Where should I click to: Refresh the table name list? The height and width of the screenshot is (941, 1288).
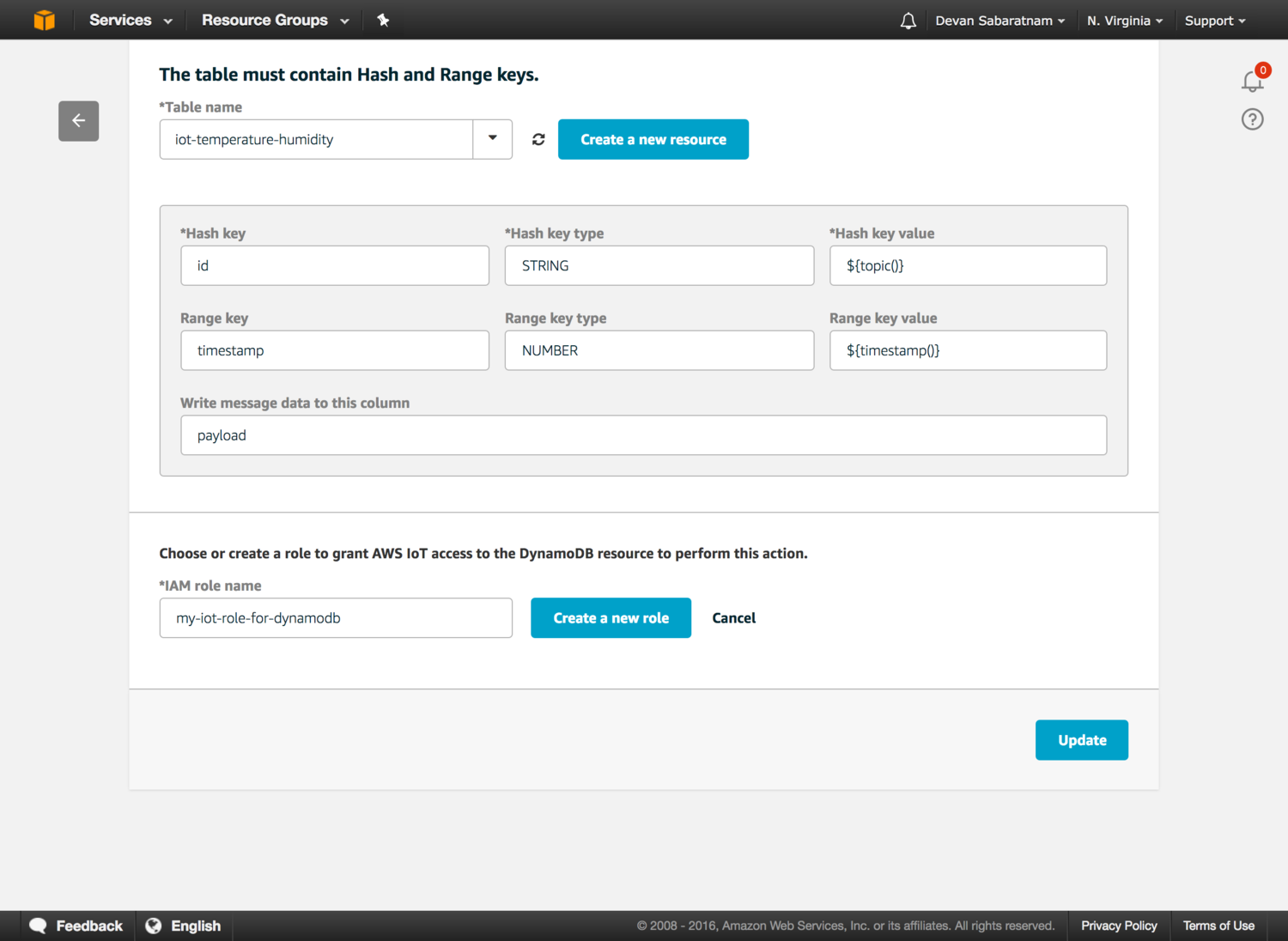[538, 139]
